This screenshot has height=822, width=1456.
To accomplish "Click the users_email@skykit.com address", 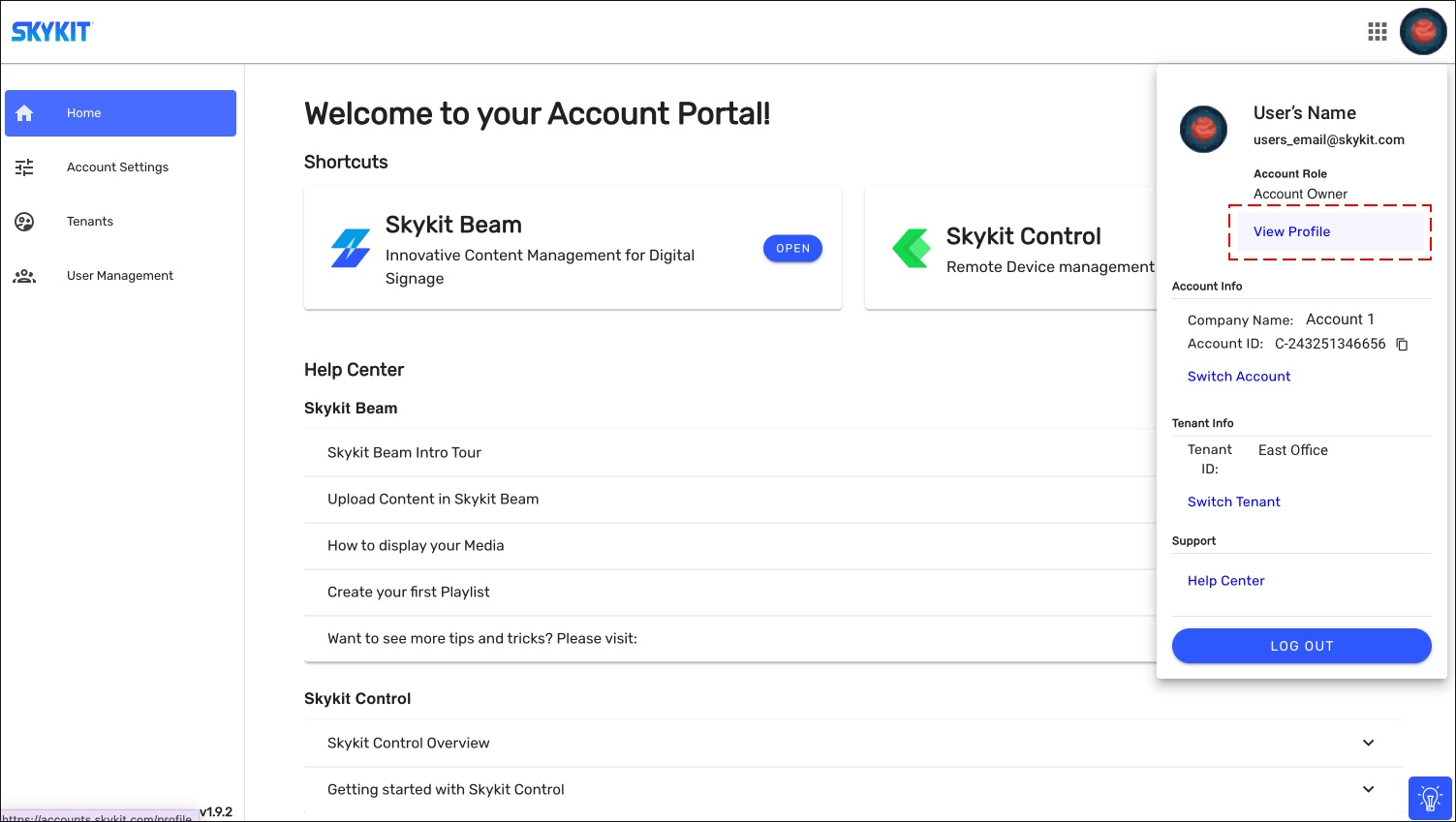I will (1329, 139).
